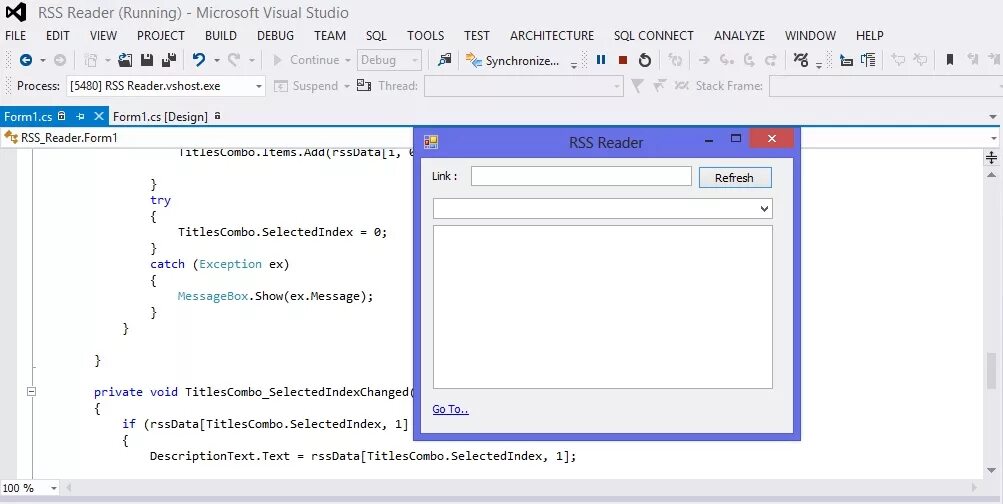This screenshot has height=504, width=1003.
Task: Click the Uncomment selection icon
Action: [920, 60]
